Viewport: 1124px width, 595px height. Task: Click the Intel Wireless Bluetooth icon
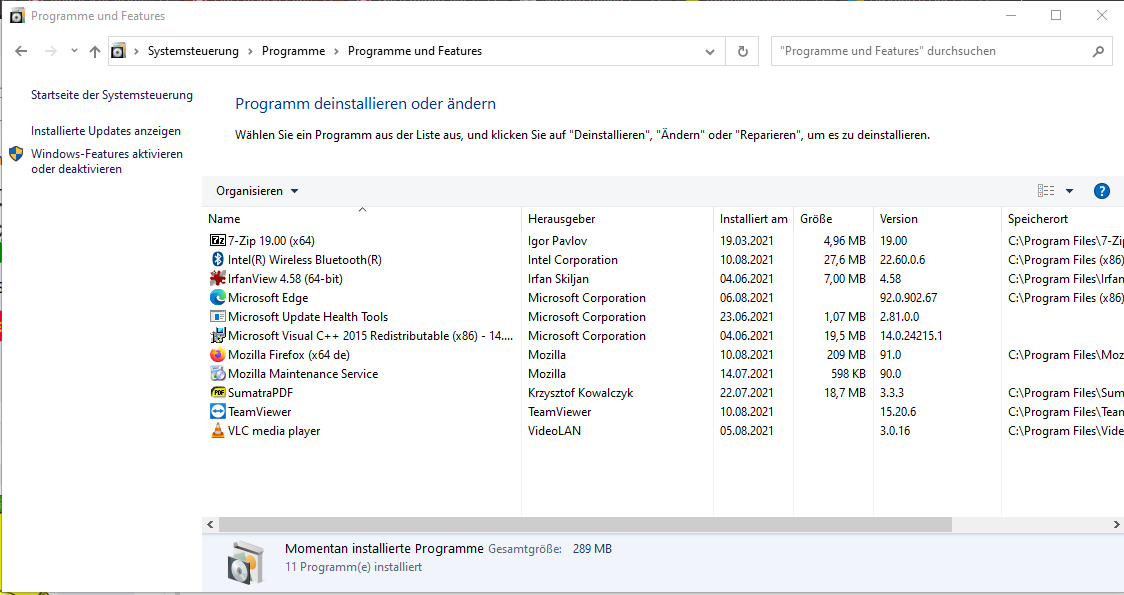tap(218, 260)
